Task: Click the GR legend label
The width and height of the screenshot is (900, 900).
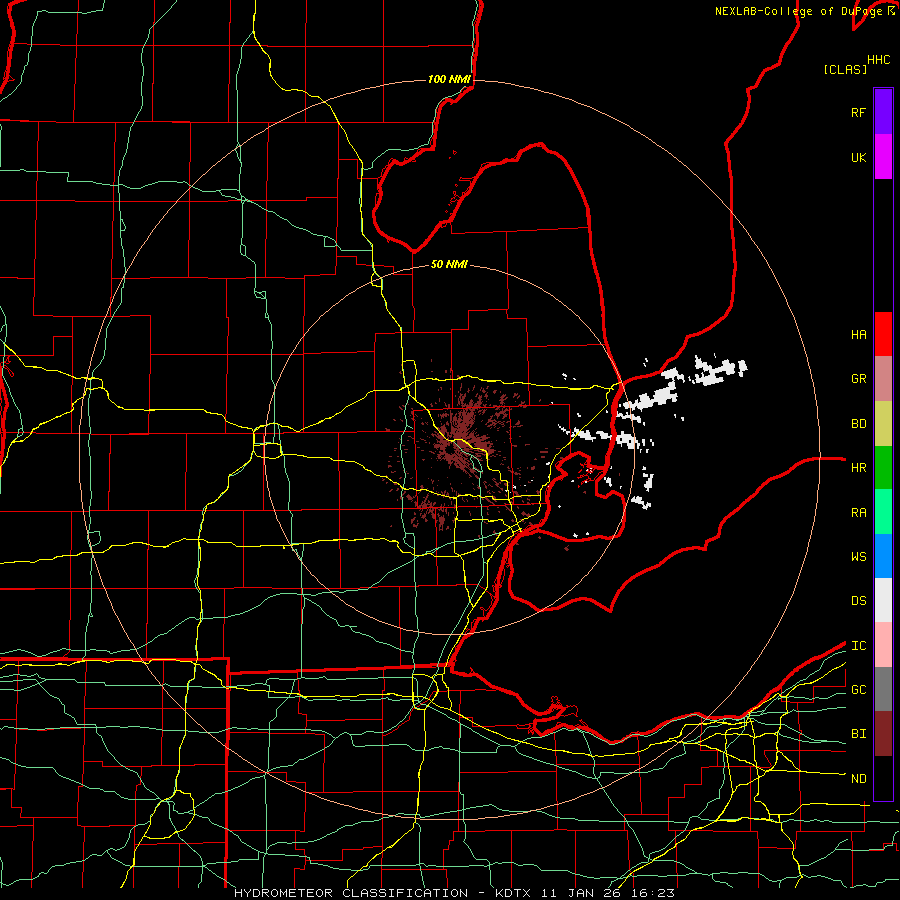Action: click(x=858, y=379)
